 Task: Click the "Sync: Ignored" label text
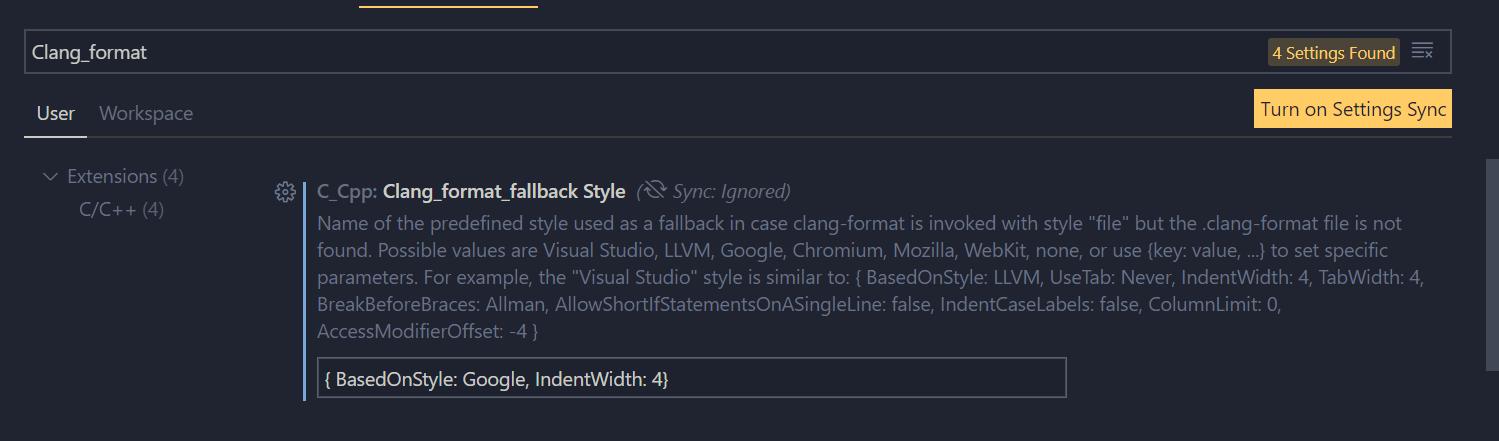[x=731, y=190]
